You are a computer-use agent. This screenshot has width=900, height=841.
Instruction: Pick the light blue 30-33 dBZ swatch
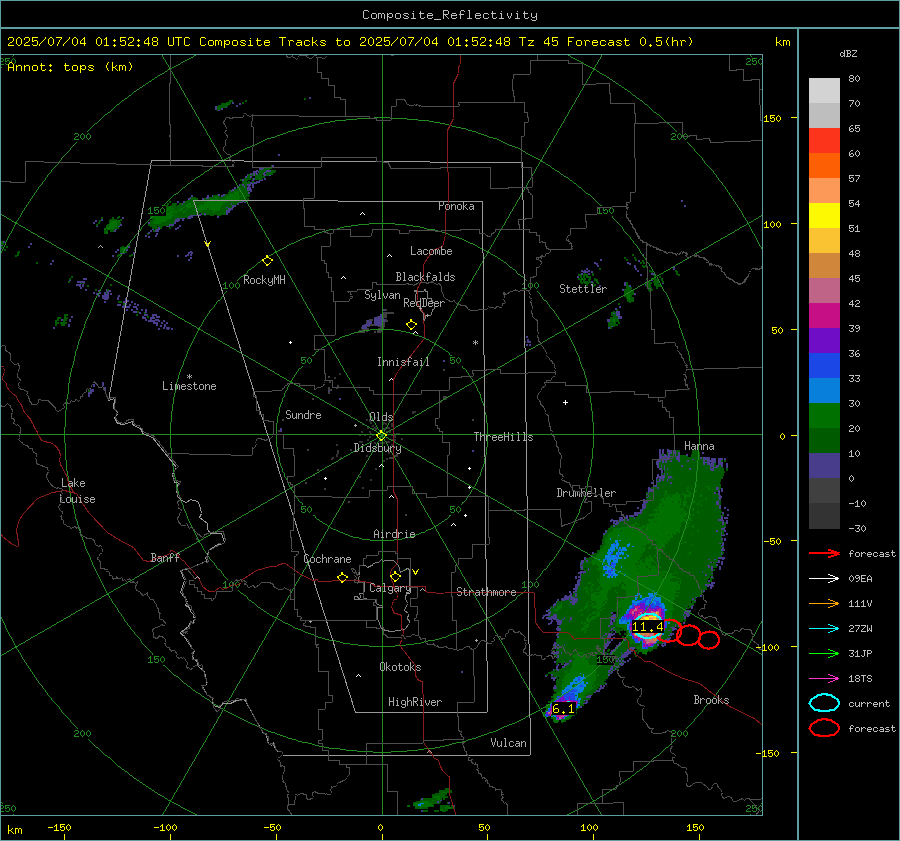824,391
